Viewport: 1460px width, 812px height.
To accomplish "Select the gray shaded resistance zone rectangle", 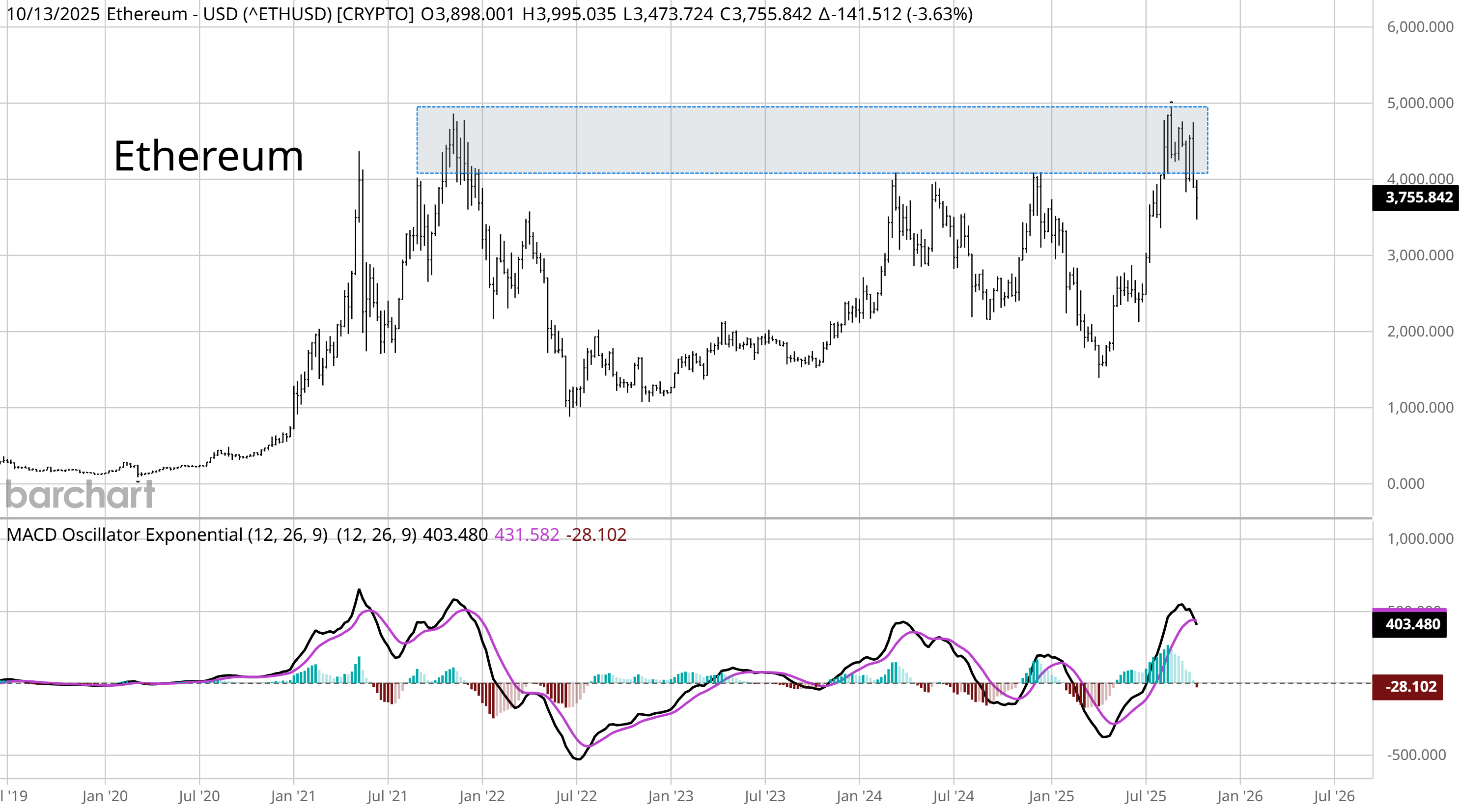I will 812,140.
